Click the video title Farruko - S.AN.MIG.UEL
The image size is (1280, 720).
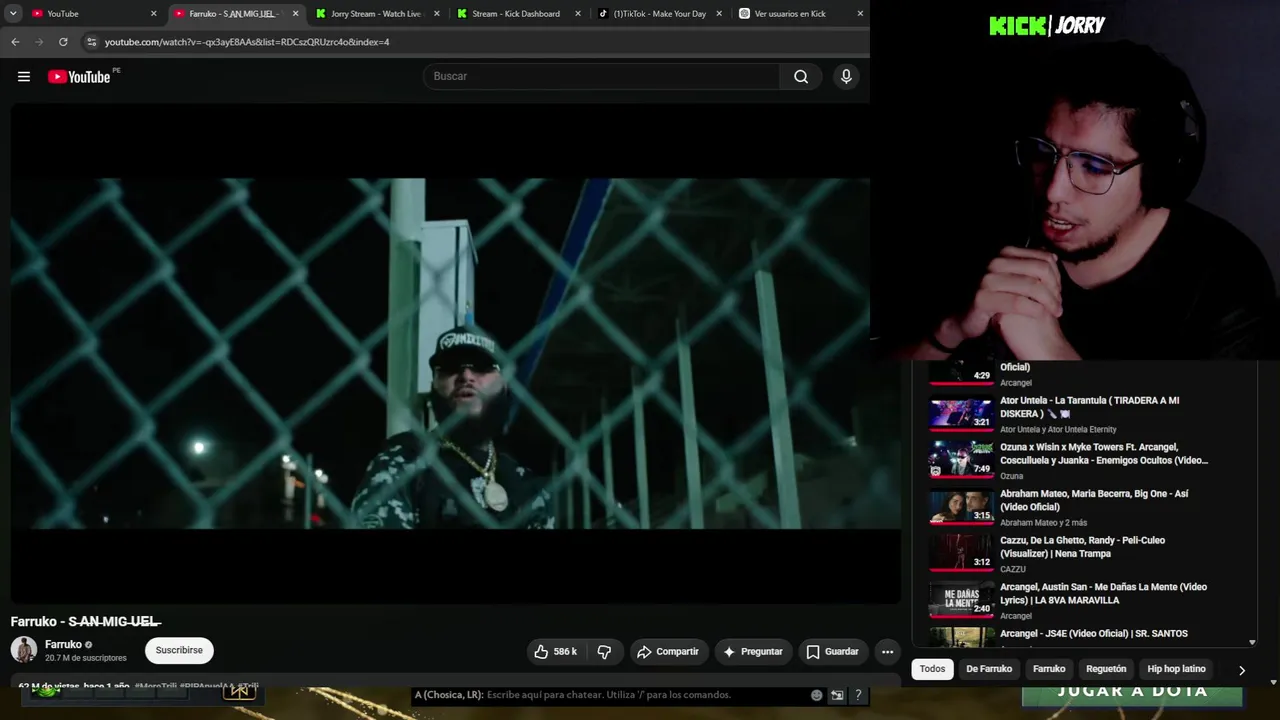tap(86, 622)
